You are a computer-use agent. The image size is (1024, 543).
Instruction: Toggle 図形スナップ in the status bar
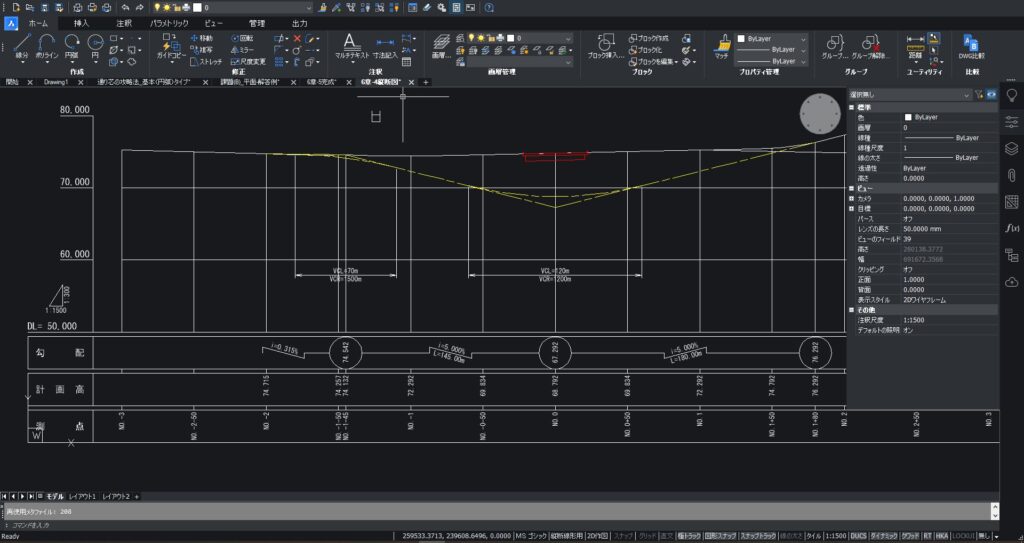pyautogui.click(x=720, y=536)
